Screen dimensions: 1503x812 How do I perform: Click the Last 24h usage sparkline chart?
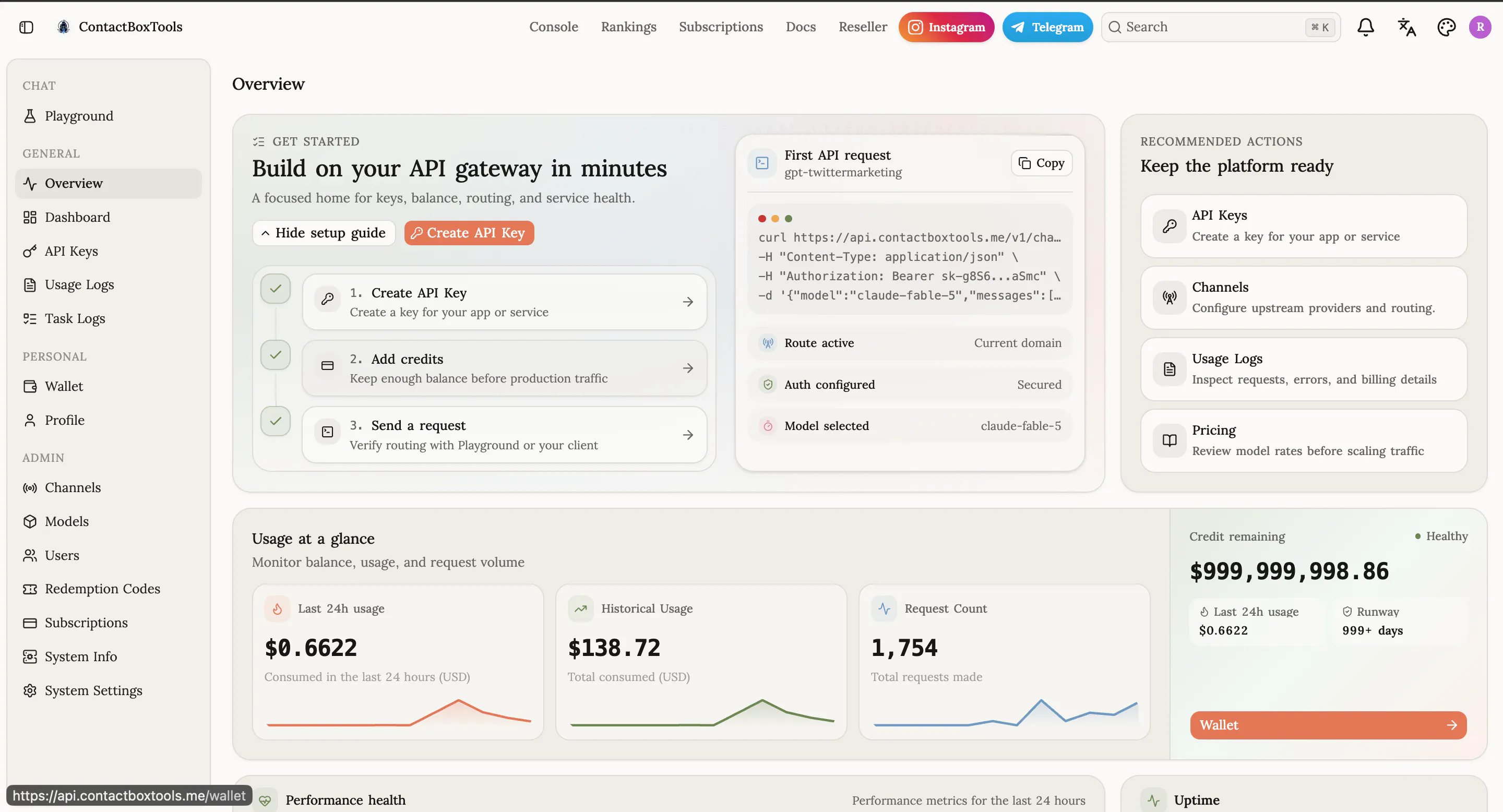(399, 713)
